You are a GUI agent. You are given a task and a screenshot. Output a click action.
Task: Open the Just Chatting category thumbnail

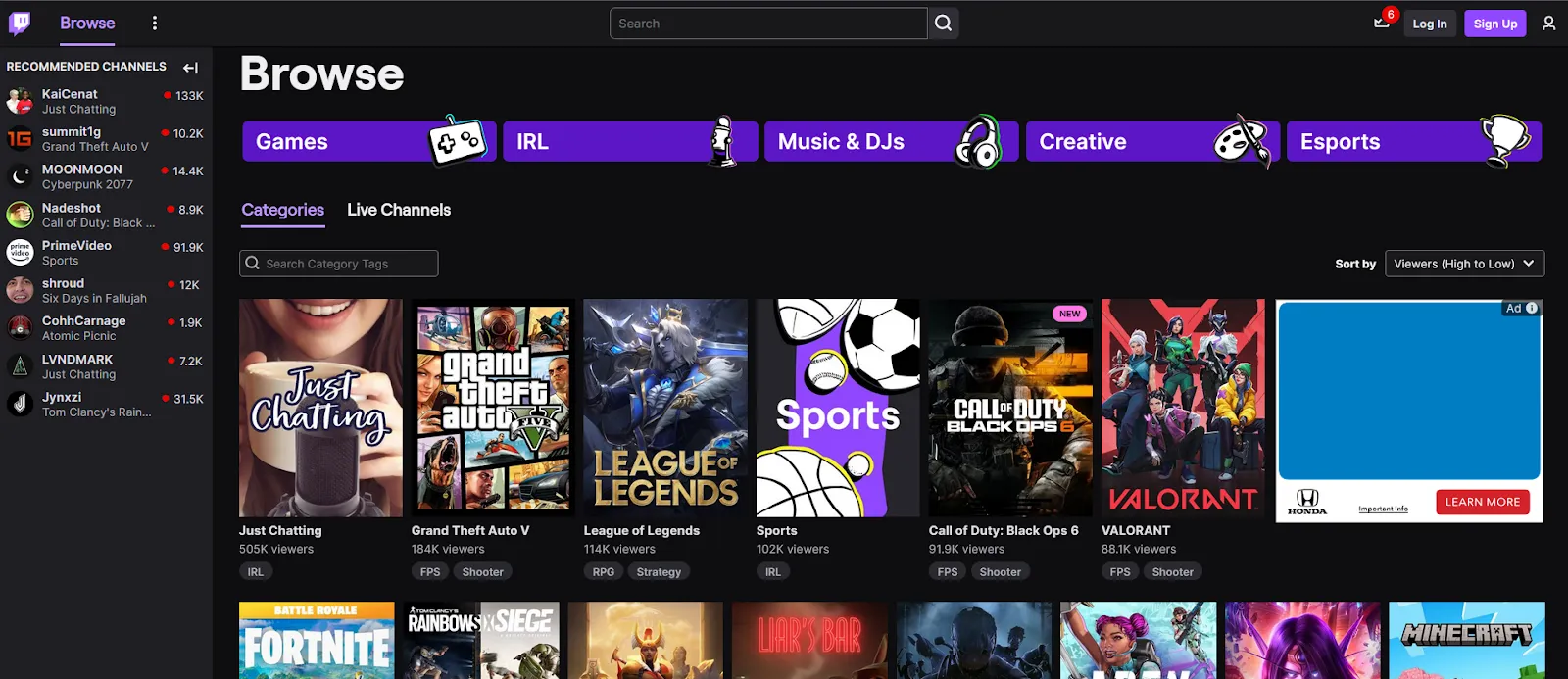(x=320, y=408)
